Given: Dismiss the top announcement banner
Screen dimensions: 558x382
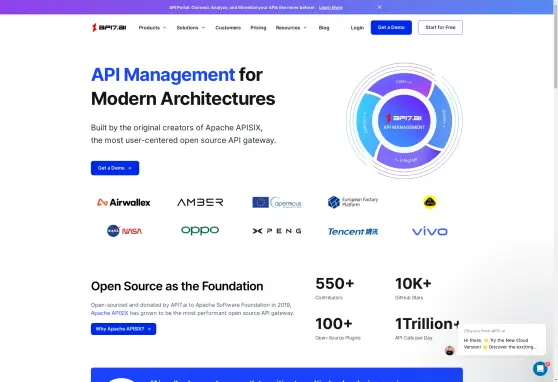Looking at the screenshot, I should [x=380, y=7].
